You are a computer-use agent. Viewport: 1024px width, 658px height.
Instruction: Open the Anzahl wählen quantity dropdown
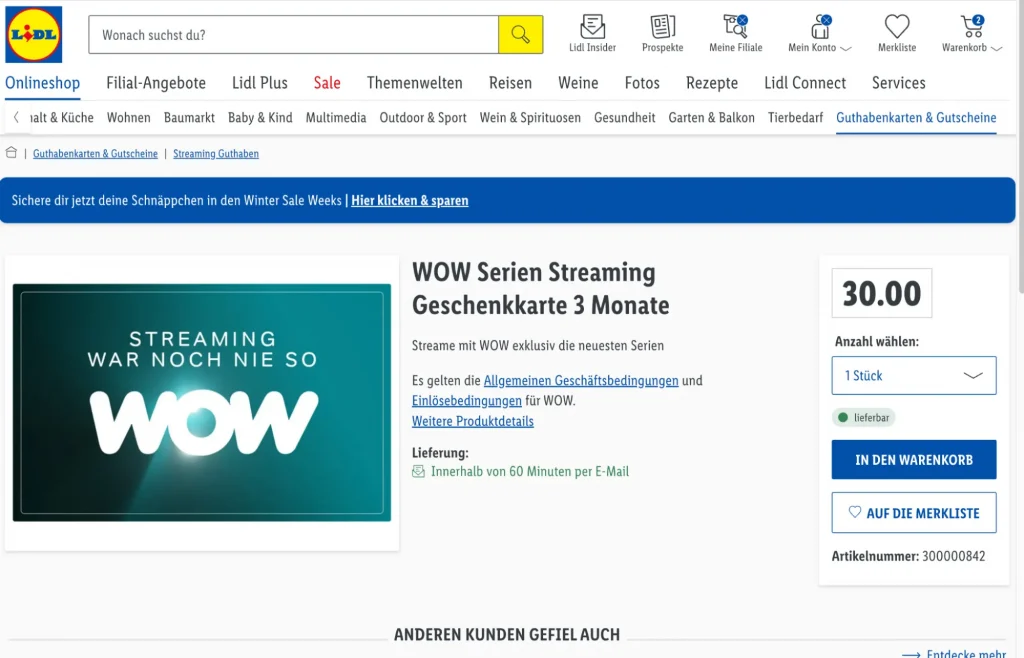914,376
